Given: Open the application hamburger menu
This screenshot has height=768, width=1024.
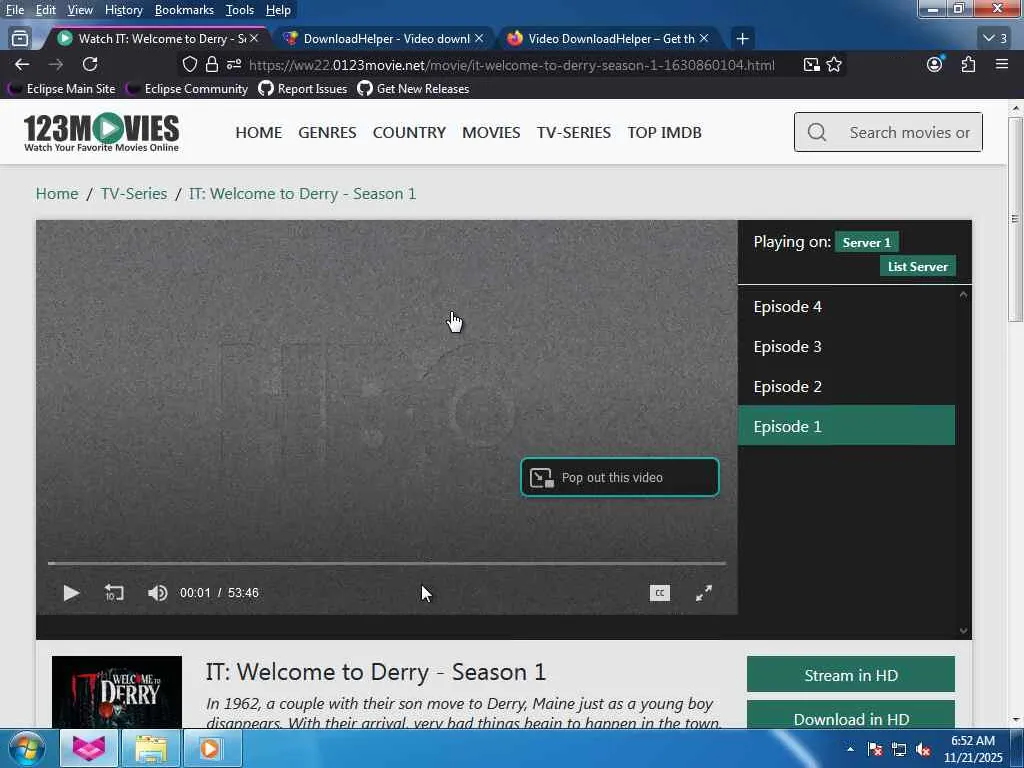Looking at the screenshot, I should 1002,64.
